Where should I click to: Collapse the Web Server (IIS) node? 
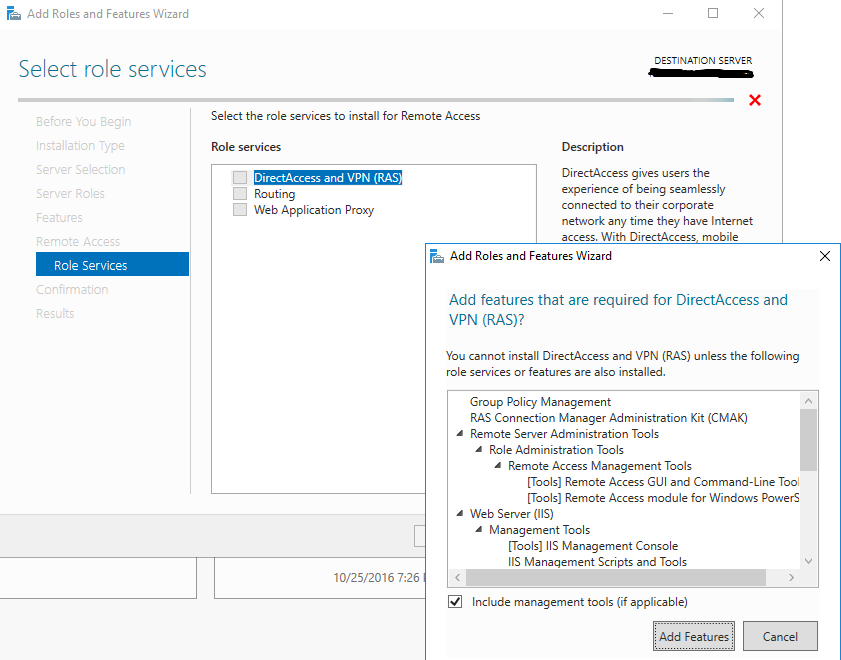tap(460, 513)
